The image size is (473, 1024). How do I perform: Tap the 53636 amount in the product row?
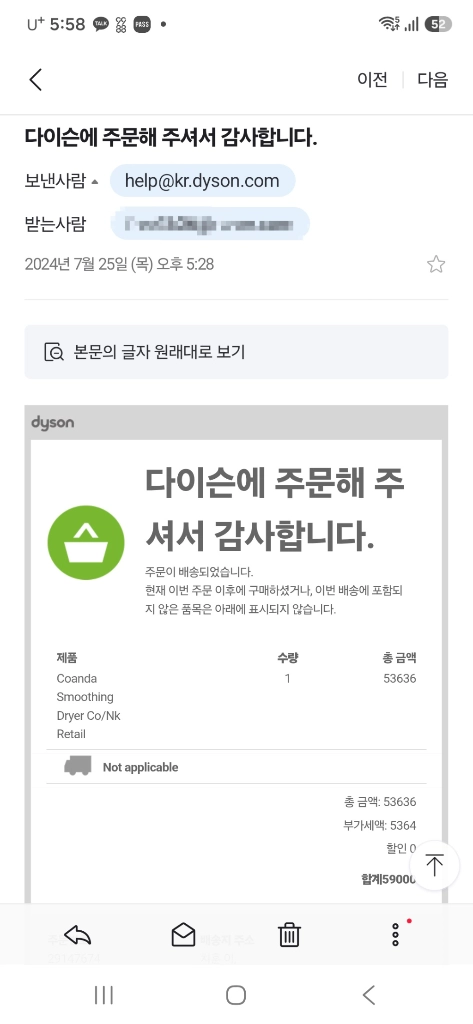(x=400, y=679)
